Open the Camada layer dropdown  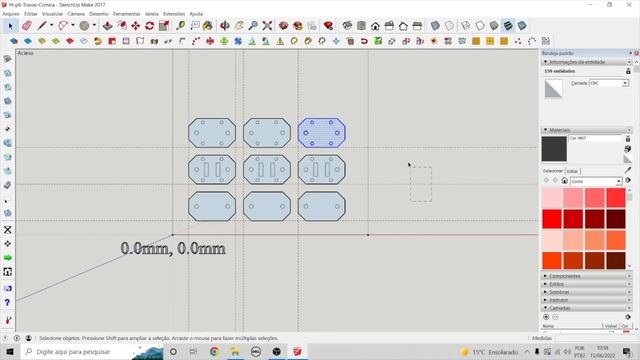[x=609, y=83]
